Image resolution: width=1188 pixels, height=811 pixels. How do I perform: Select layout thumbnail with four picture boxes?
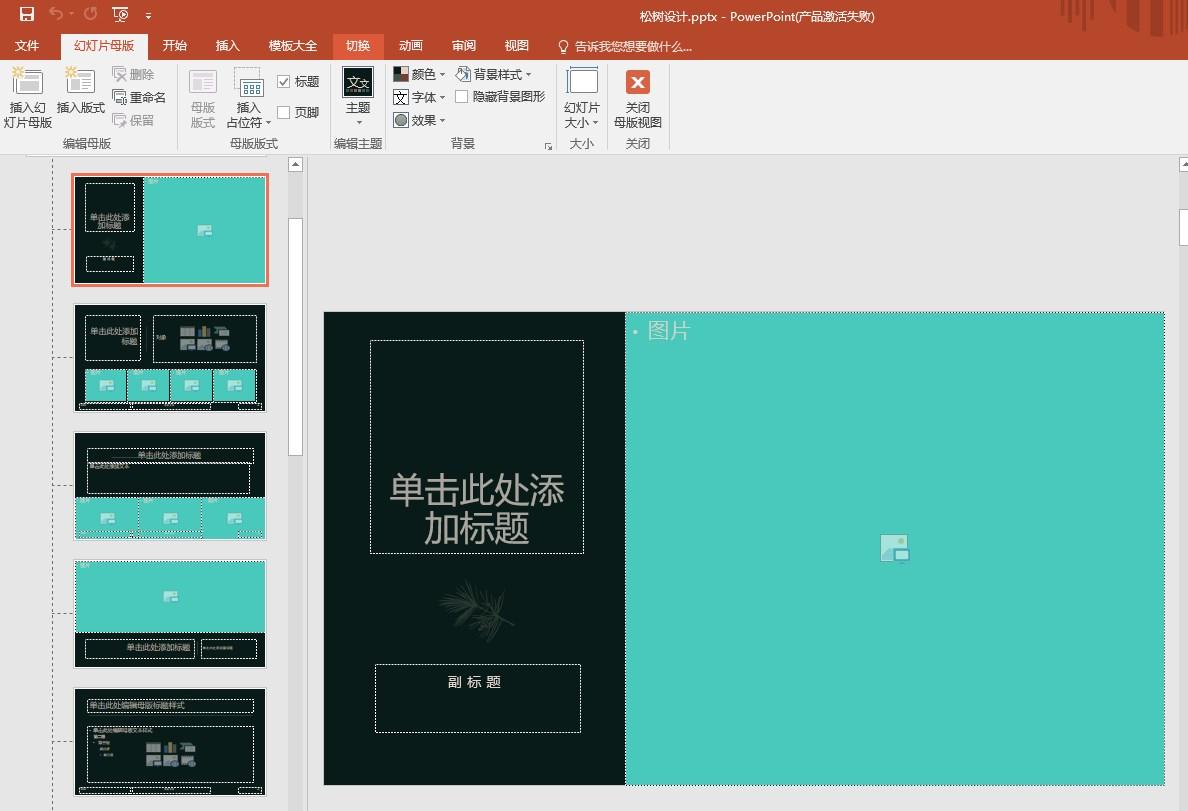pyautogui.click(x=170, y=358)
